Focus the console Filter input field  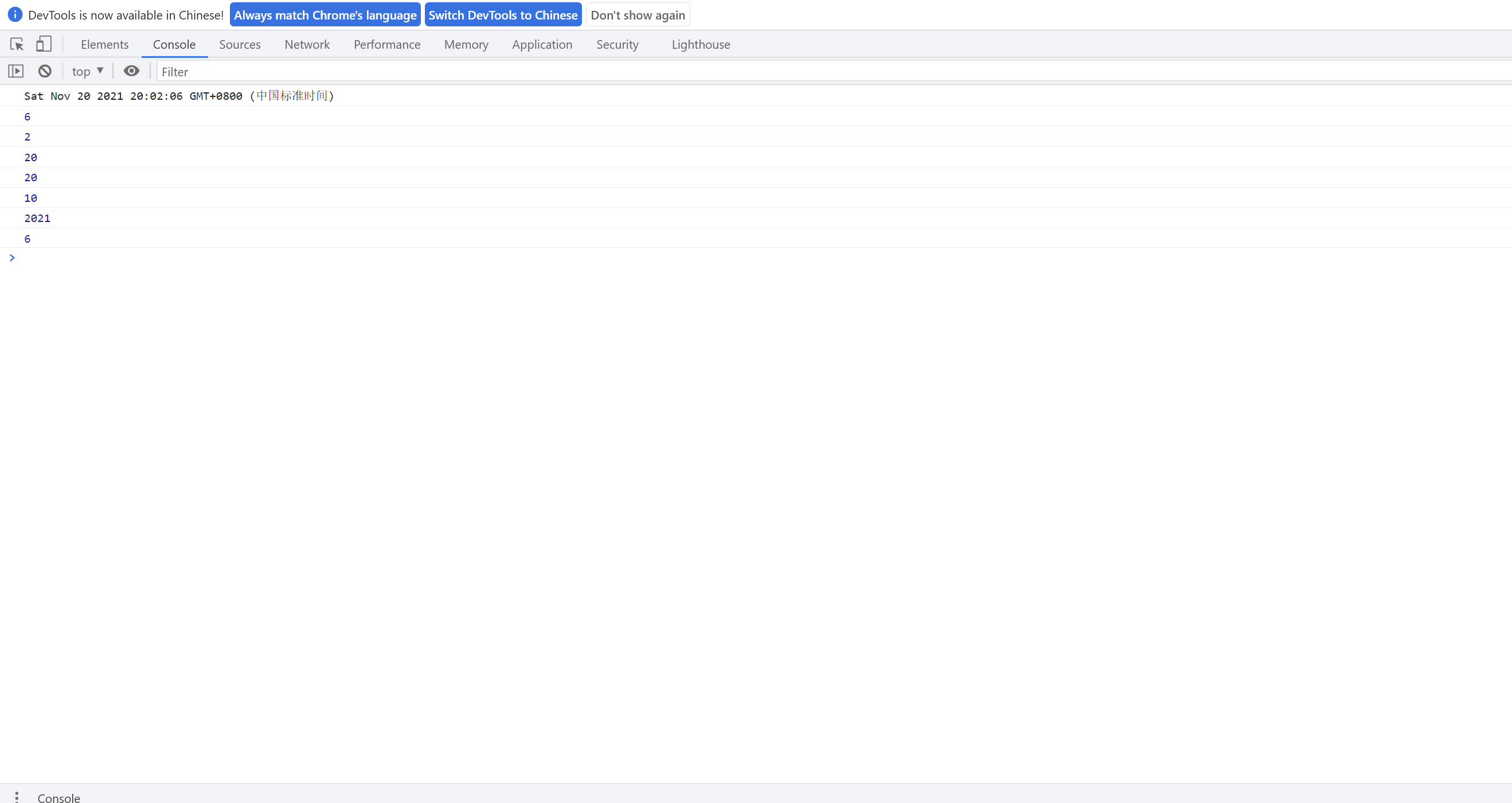coord(822,72)
